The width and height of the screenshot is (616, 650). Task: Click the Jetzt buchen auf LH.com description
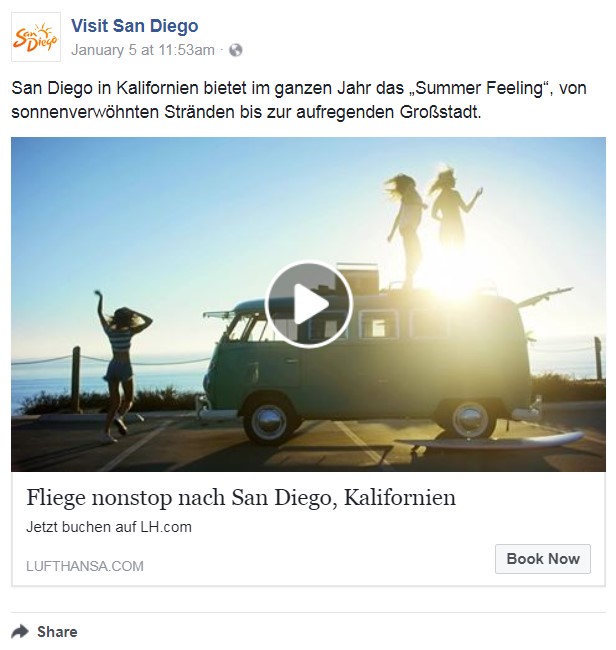[109, 527]
